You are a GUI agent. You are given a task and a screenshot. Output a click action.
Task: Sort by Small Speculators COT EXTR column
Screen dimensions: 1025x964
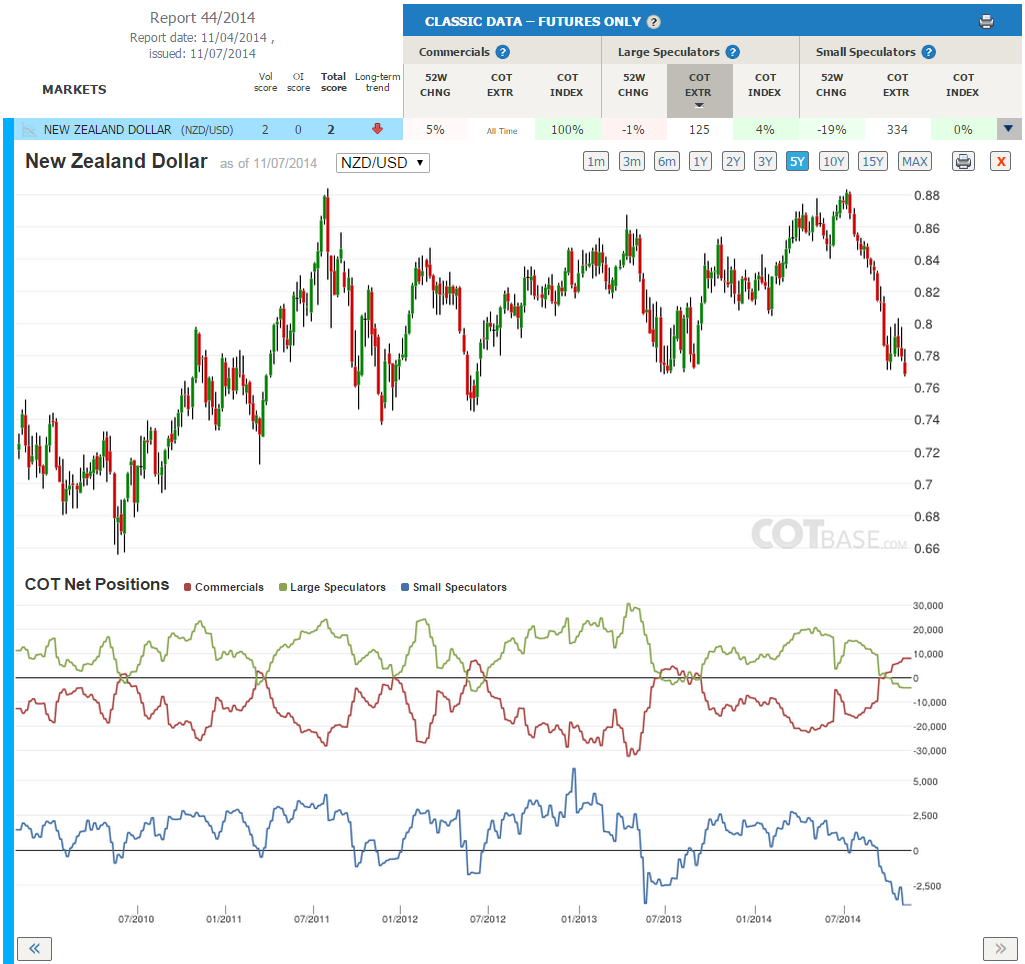[897, 85]
